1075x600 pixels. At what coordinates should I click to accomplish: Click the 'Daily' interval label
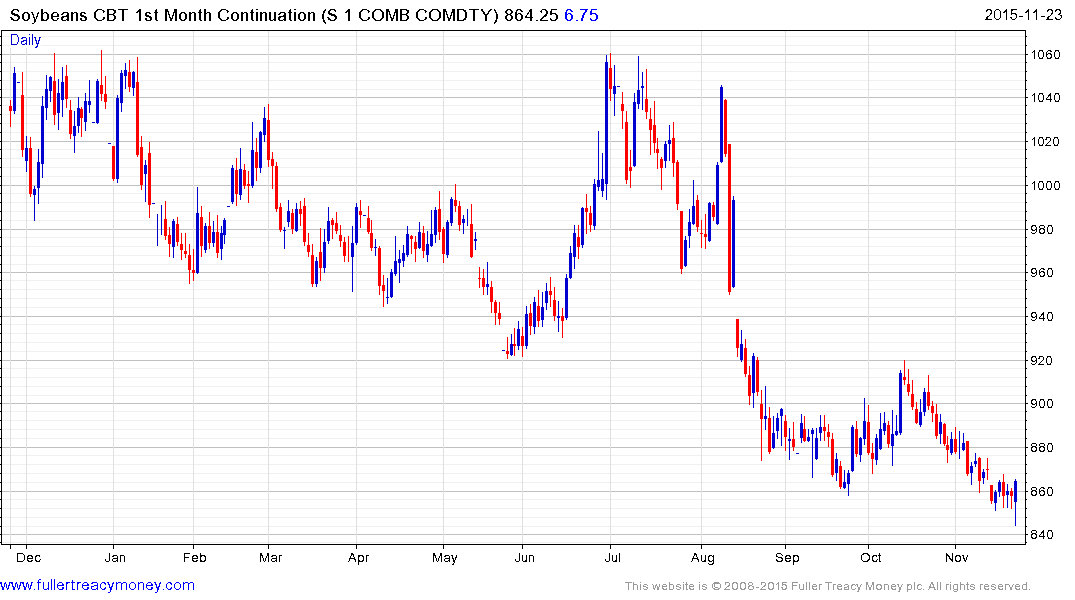[25, 40]
